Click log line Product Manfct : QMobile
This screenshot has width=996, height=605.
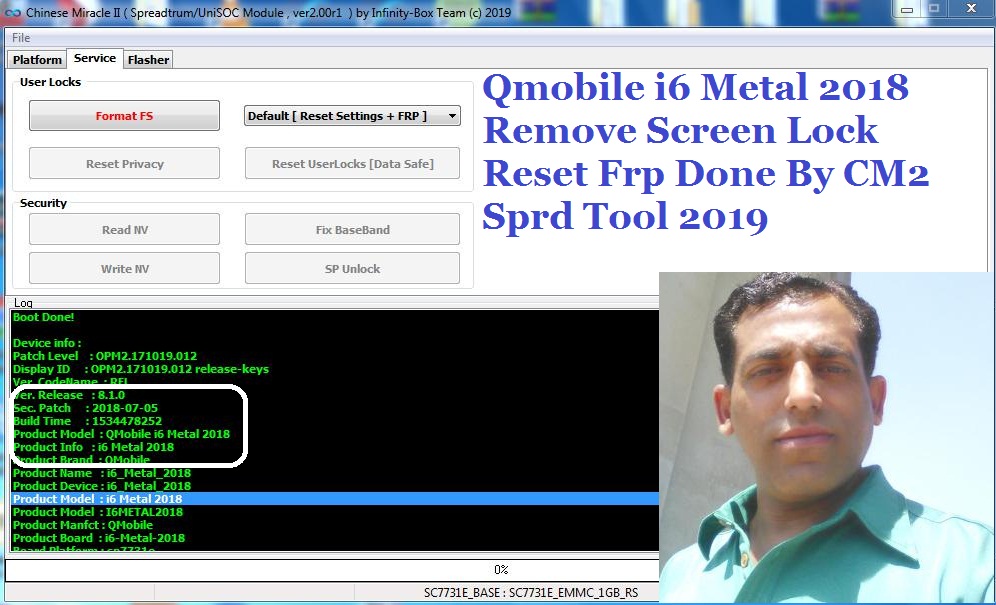click(x=83, y=525)
